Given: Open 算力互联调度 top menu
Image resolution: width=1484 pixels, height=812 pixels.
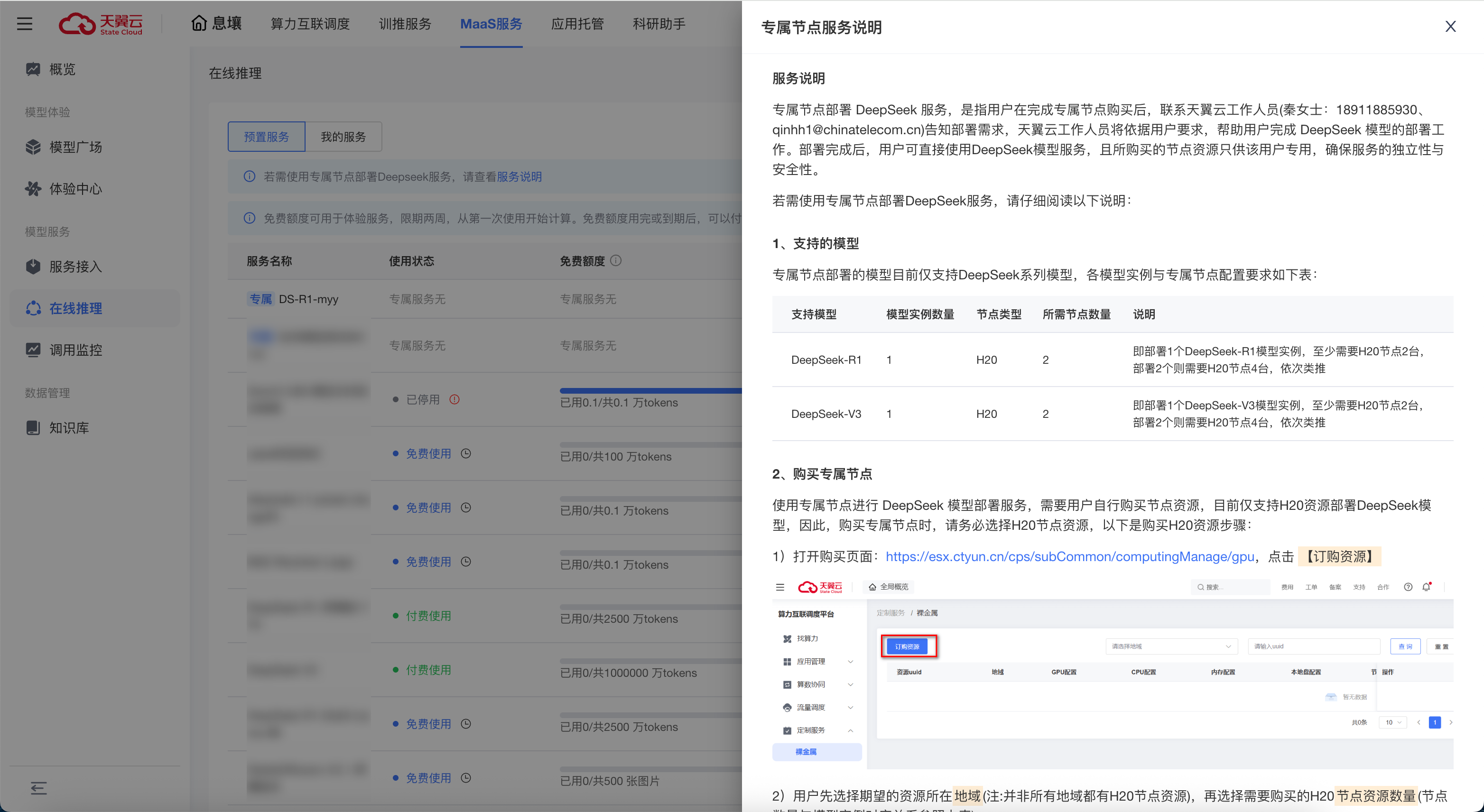Looking at the screenshot, I should pyautogui.click(x=310, y=24).
